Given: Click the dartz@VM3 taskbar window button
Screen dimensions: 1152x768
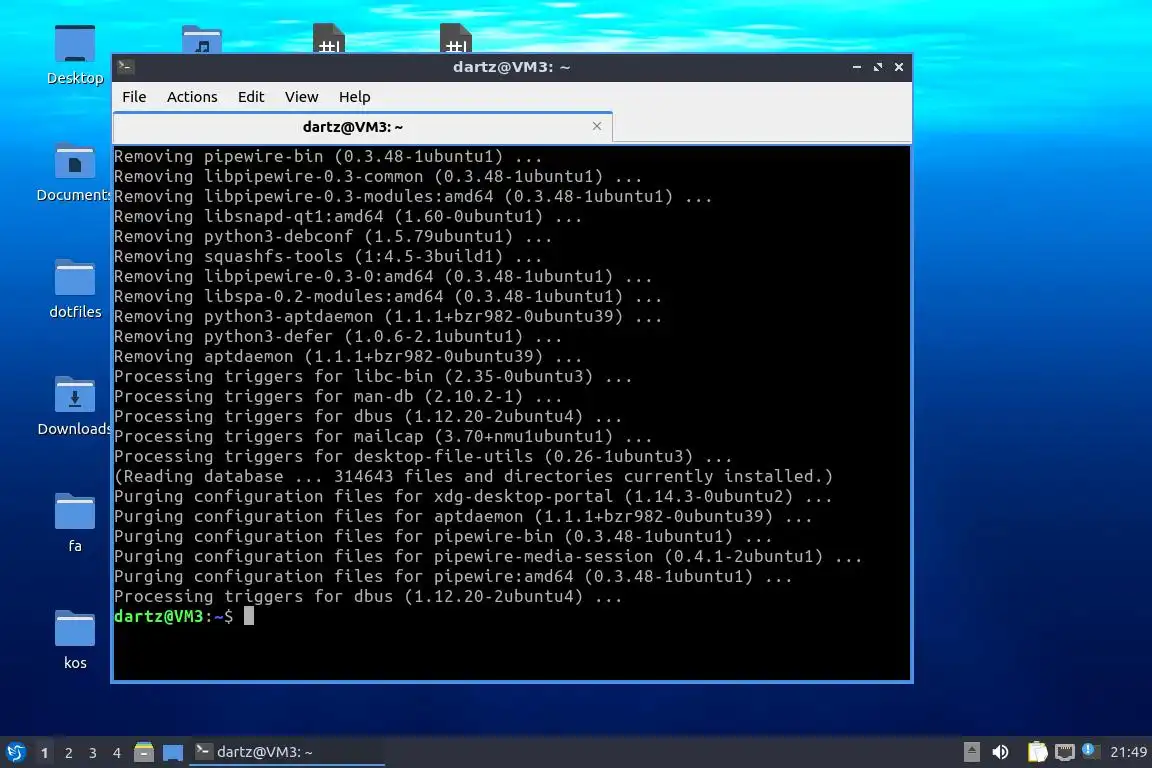Looking at the screenshot, I should click(287, 752).
